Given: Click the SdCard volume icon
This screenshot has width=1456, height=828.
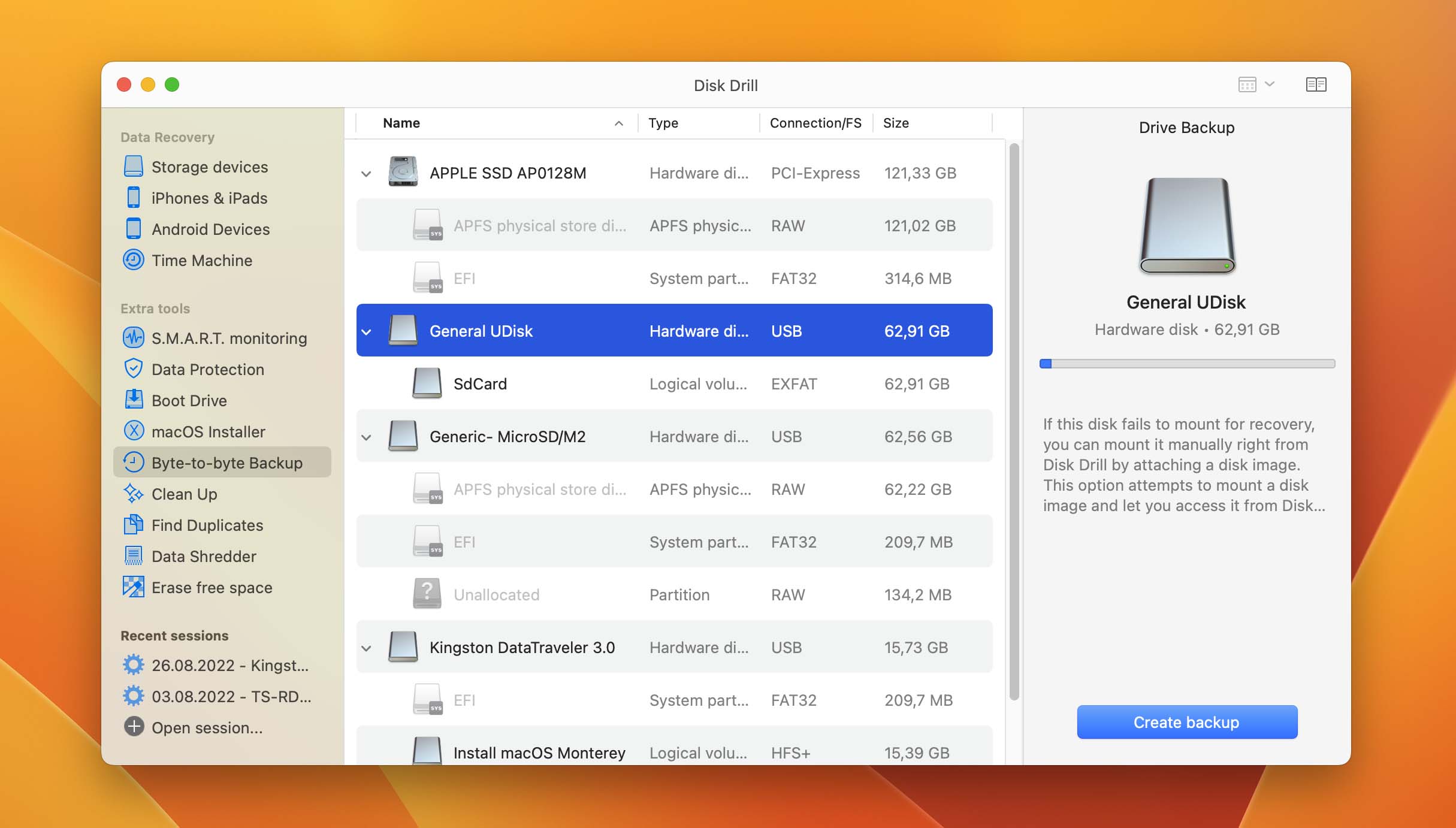Looking at the screenshot, I should (x=427, y=383).
